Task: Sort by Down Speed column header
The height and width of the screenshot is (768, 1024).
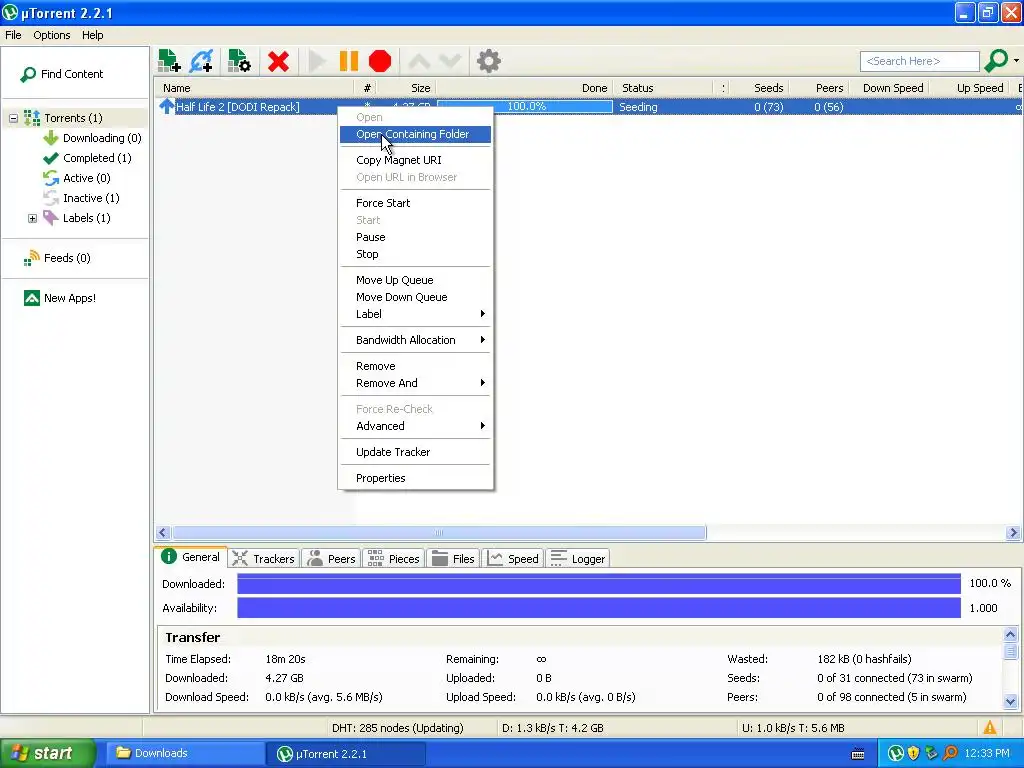Action: pos(889,88)
